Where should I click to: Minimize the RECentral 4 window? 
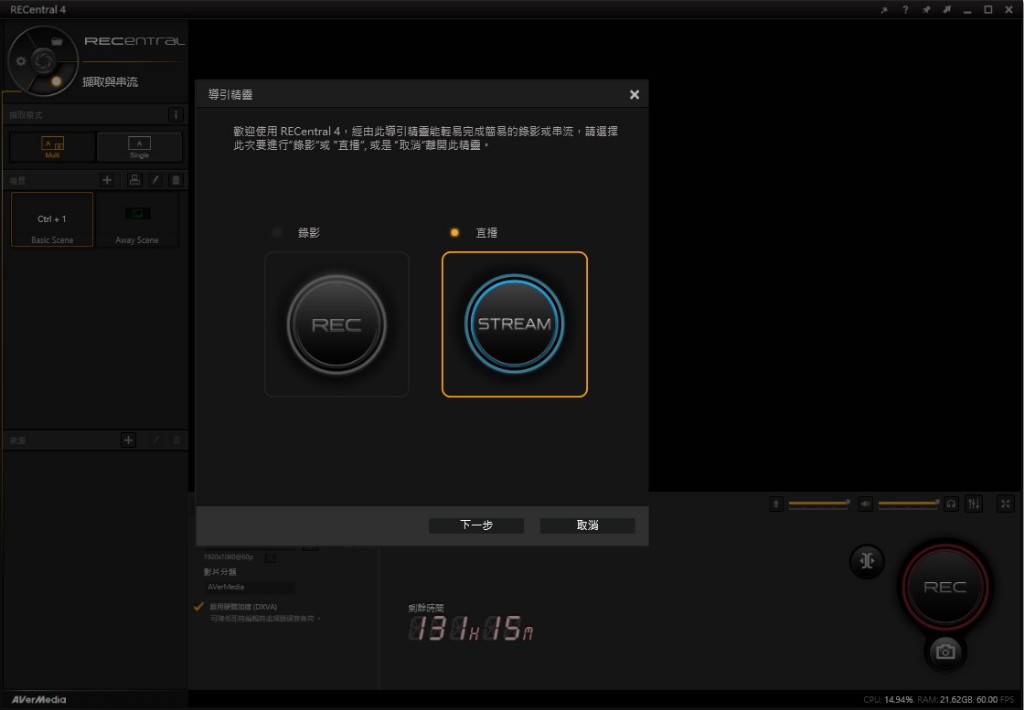click(967, 10)
